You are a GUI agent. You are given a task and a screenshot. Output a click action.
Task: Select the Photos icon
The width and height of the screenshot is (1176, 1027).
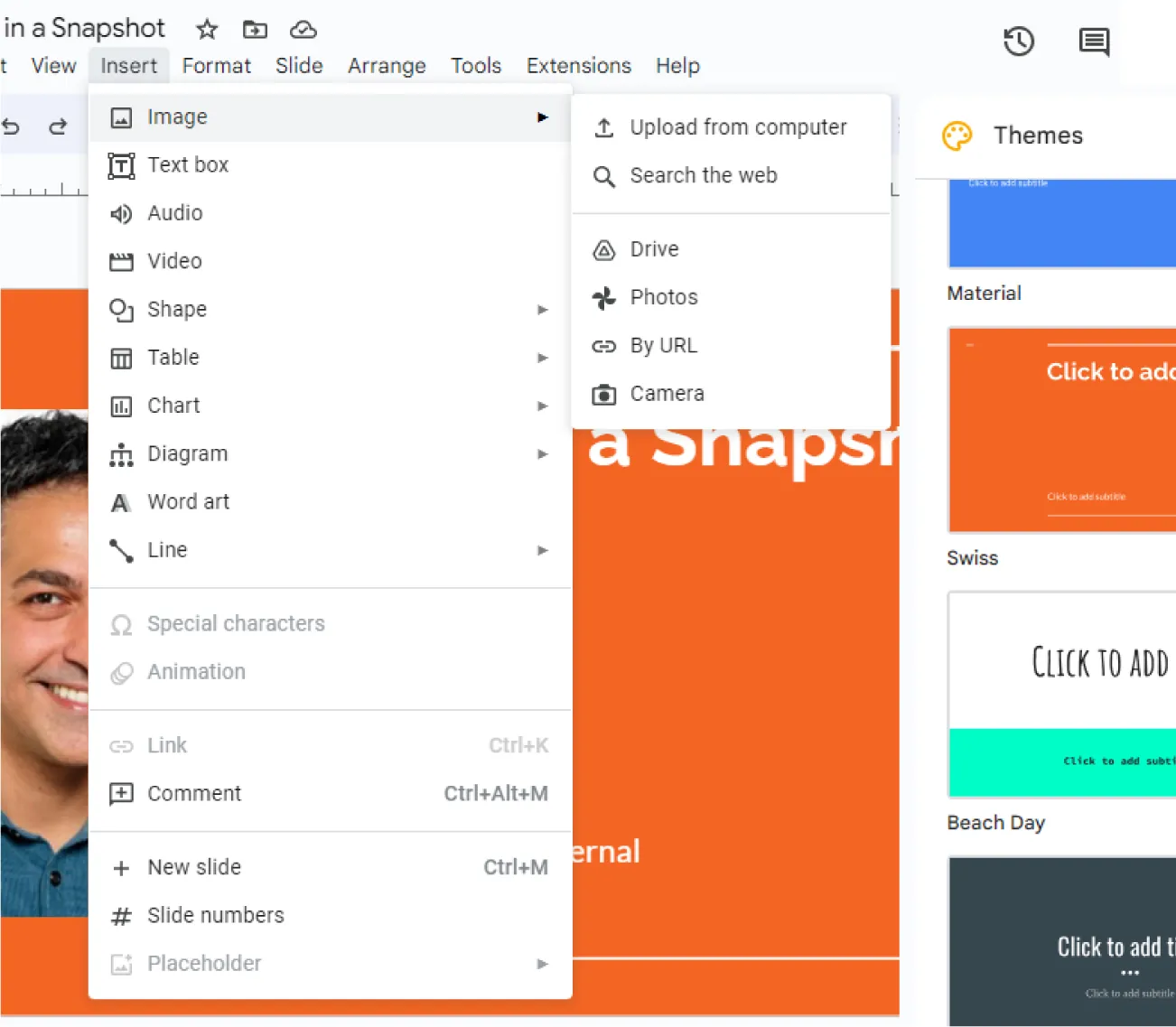[x=604, y=296]
